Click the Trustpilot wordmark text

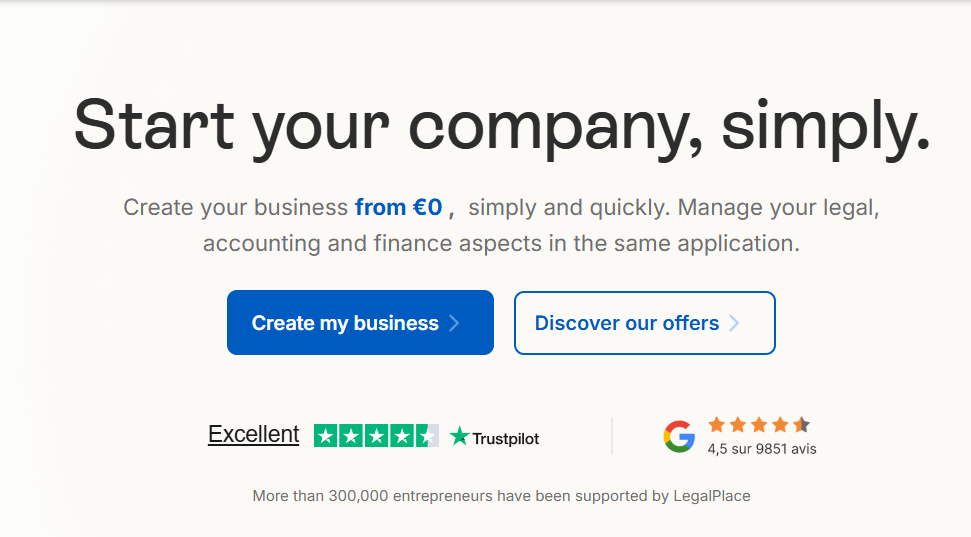click(505, 438)
